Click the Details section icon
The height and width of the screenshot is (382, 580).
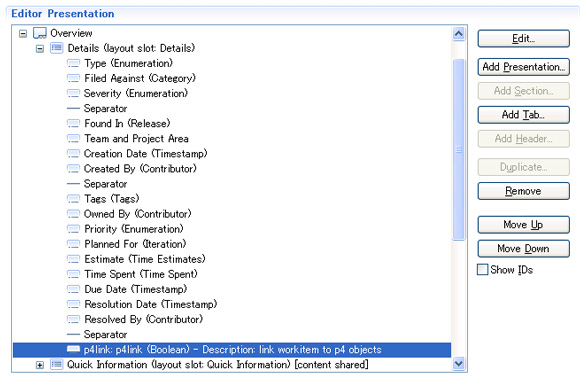[x=57, y=48]
